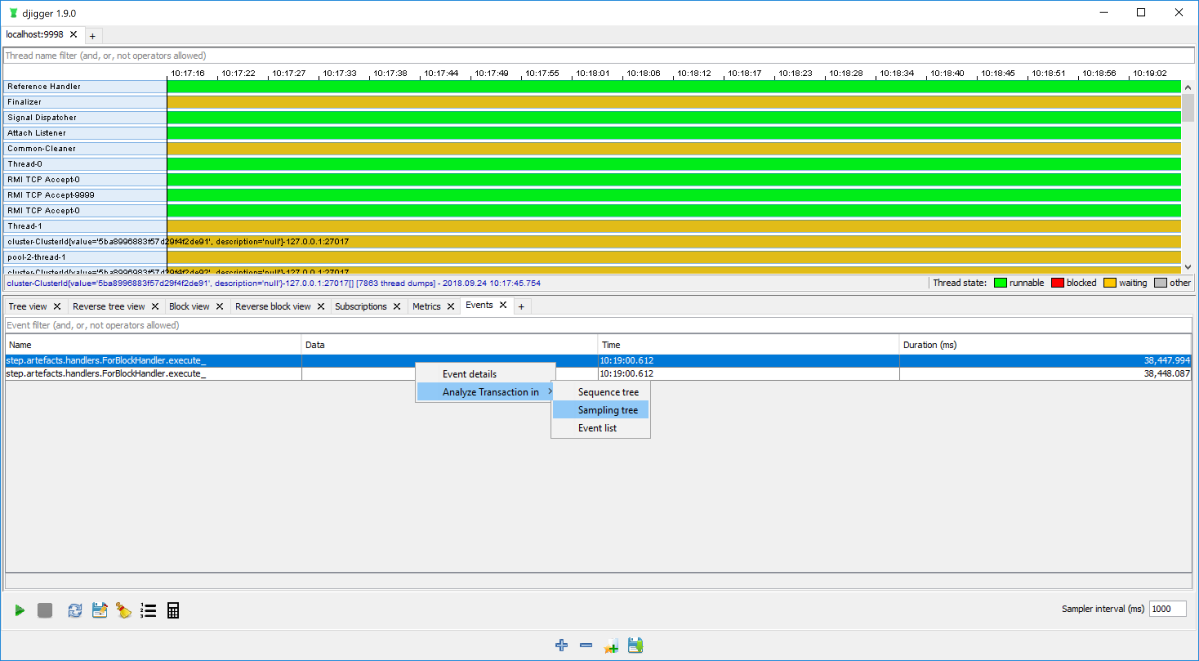This screenshot has width=1199, height=661.
Task: Stop sampling with the gray square button
Action: click(x=45, y=611)
